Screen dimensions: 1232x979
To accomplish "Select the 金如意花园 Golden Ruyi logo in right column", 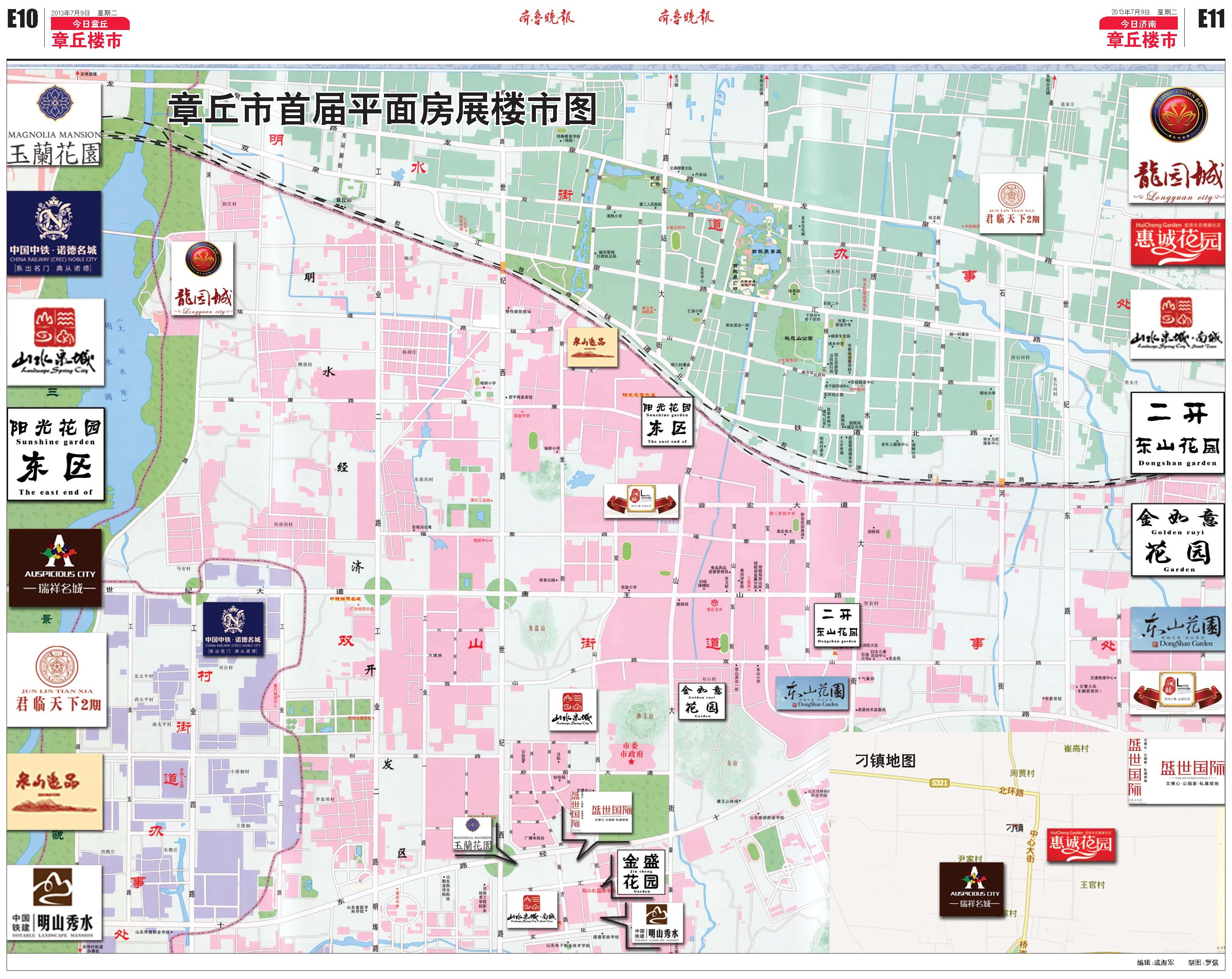I will point(1178,539).
